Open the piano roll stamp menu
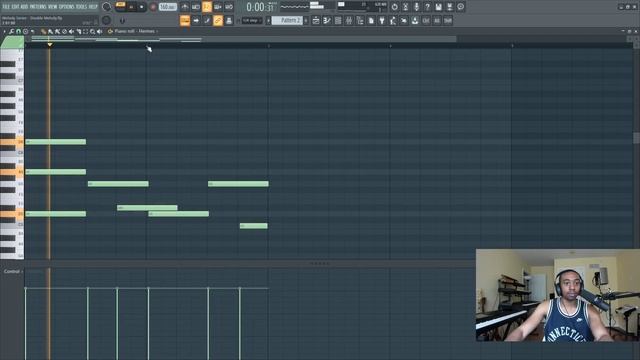Screen dimensions: 640x360 (x=25, y=31)
